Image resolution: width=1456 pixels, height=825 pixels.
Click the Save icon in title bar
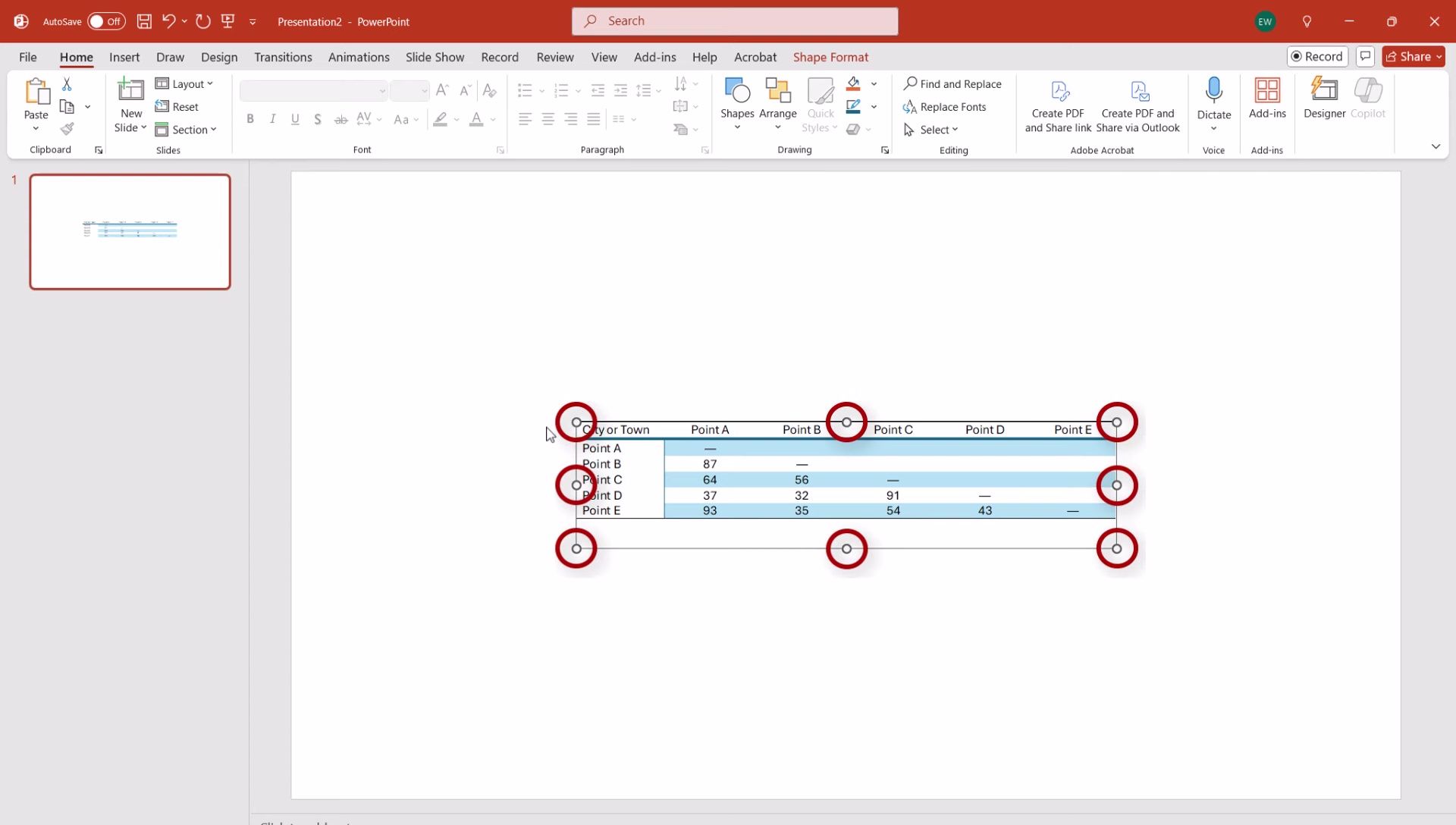pyautogui.click(x=144, y=21)
